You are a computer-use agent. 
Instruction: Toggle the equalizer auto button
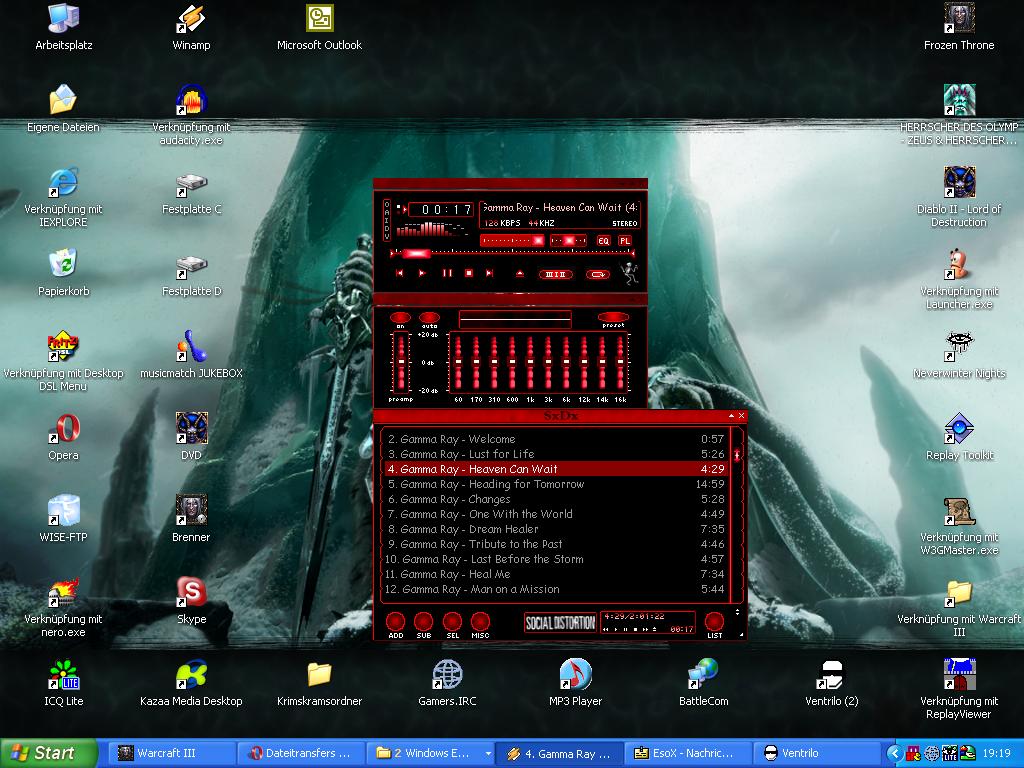pos(429,319)
